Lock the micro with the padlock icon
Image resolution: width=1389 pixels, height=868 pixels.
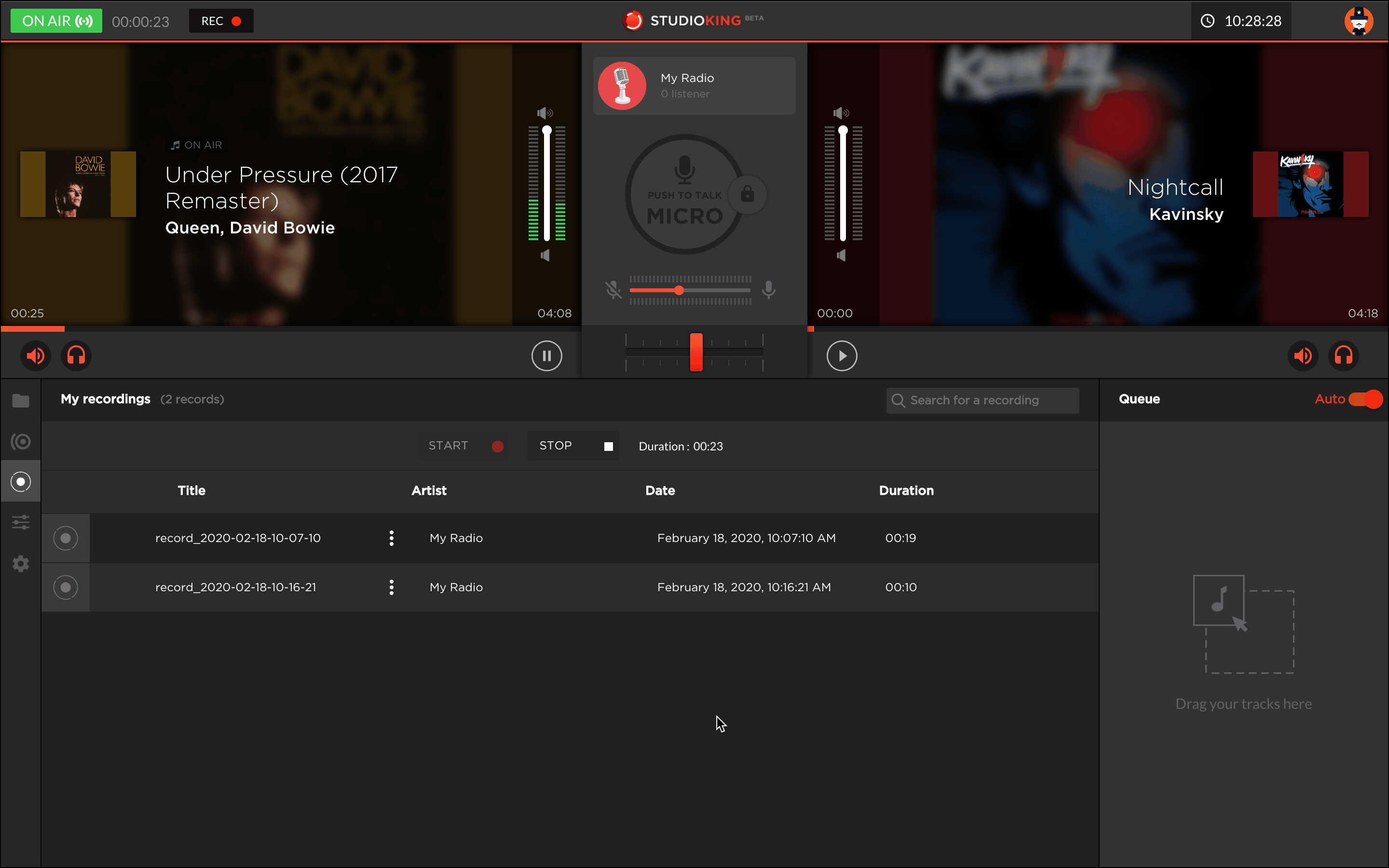pyautogui.click(x=747, y=194)
